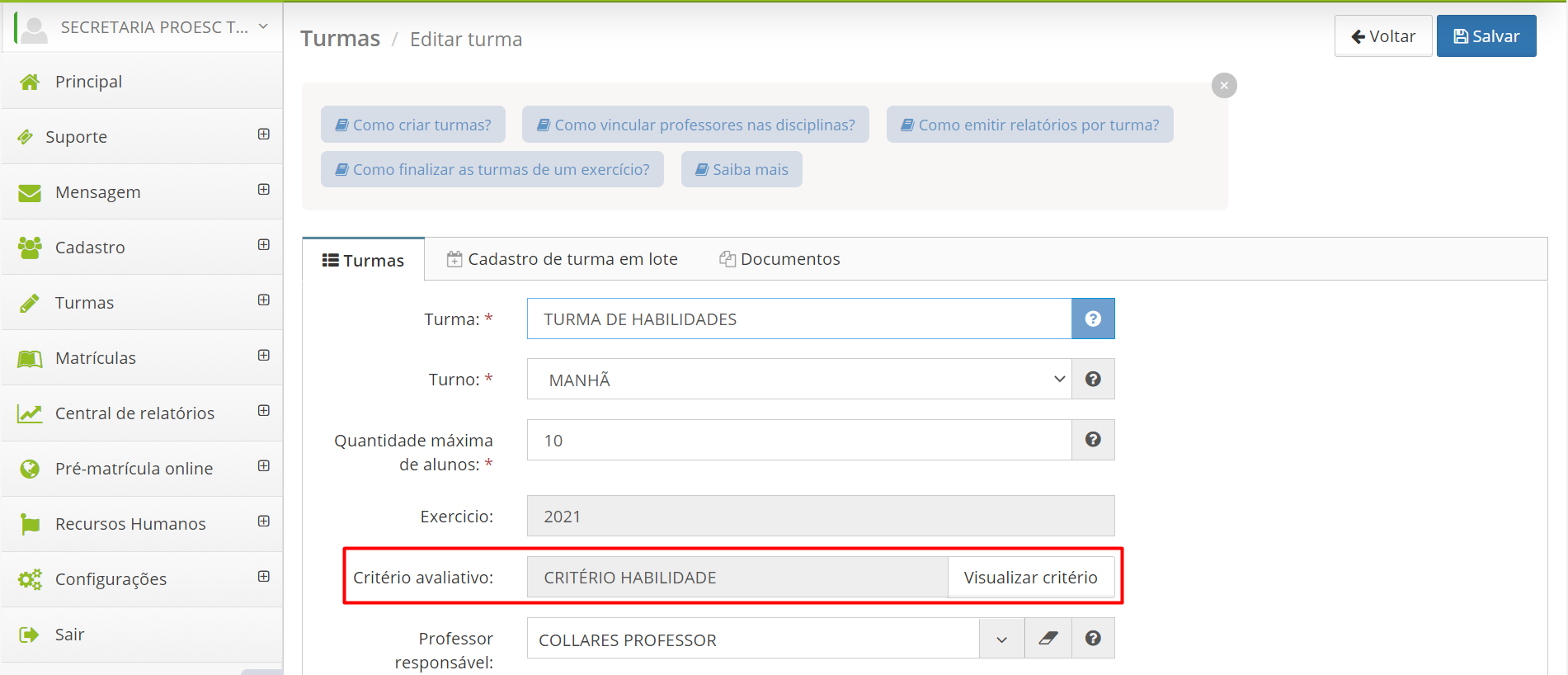1568x675 pixels.
Task: Switch to the Documentos tab
Action: click(779, 259)
